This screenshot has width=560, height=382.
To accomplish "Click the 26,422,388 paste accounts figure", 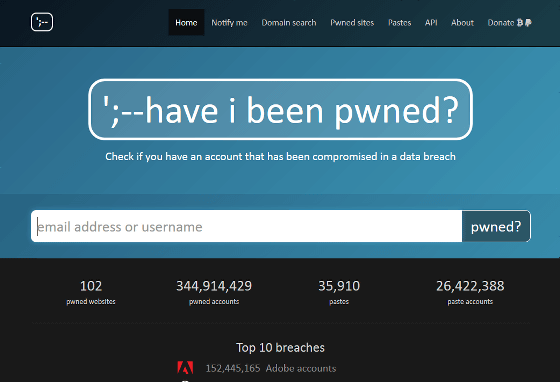I will click(x=470, y=286).
